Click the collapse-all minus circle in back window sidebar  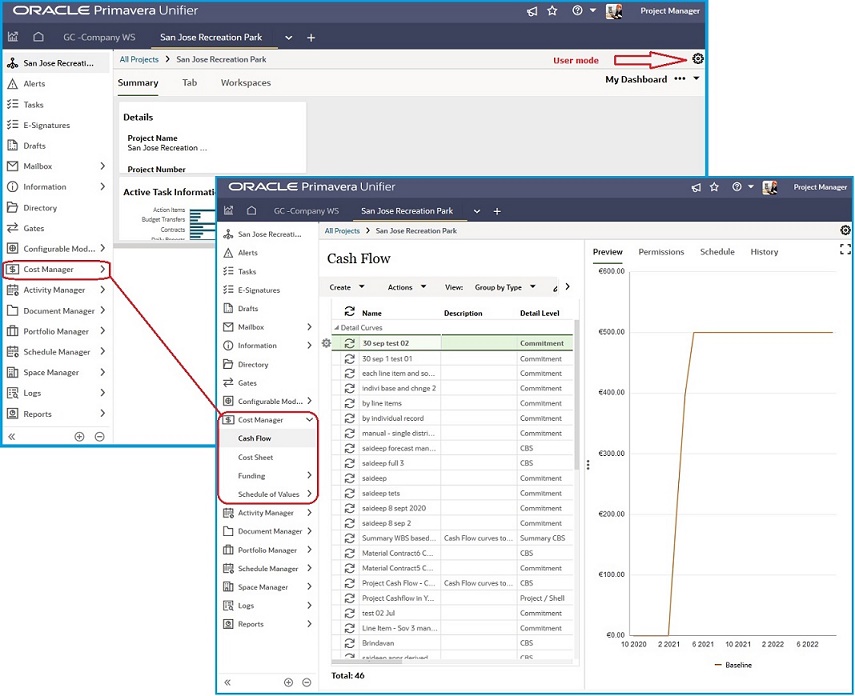99,436
